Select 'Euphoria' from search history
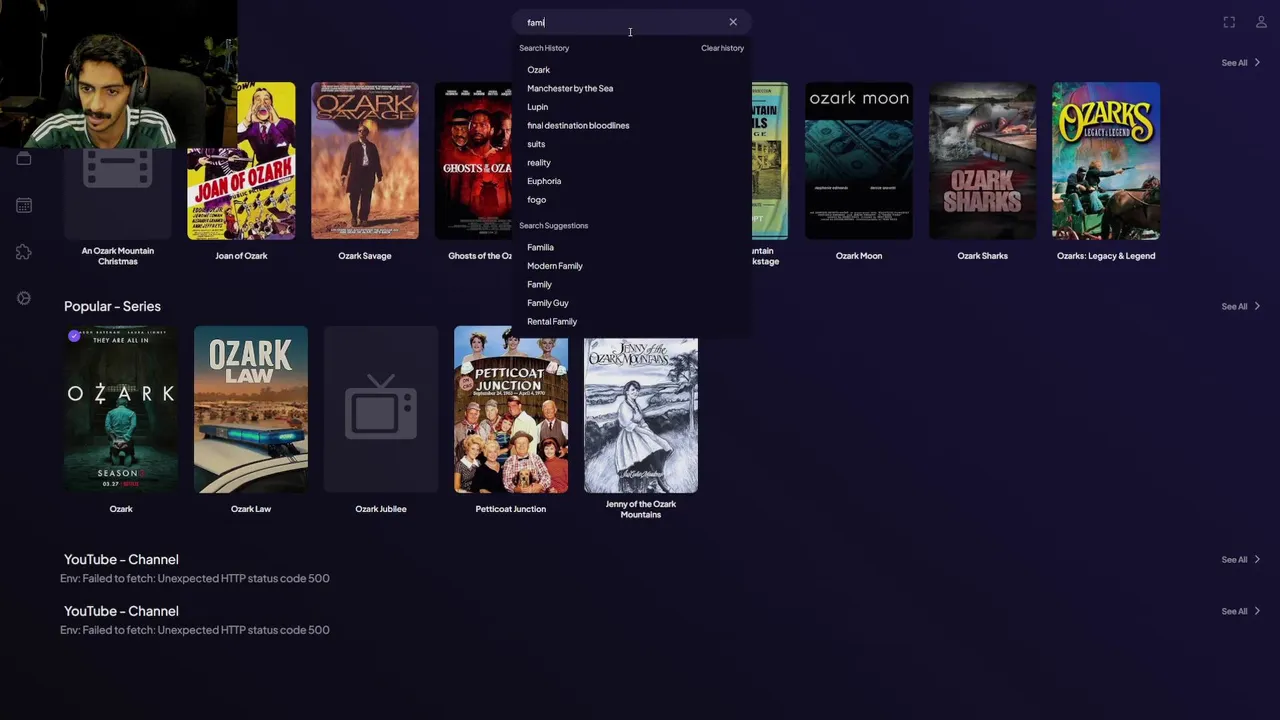1280x720 pixels. [544, 181]
